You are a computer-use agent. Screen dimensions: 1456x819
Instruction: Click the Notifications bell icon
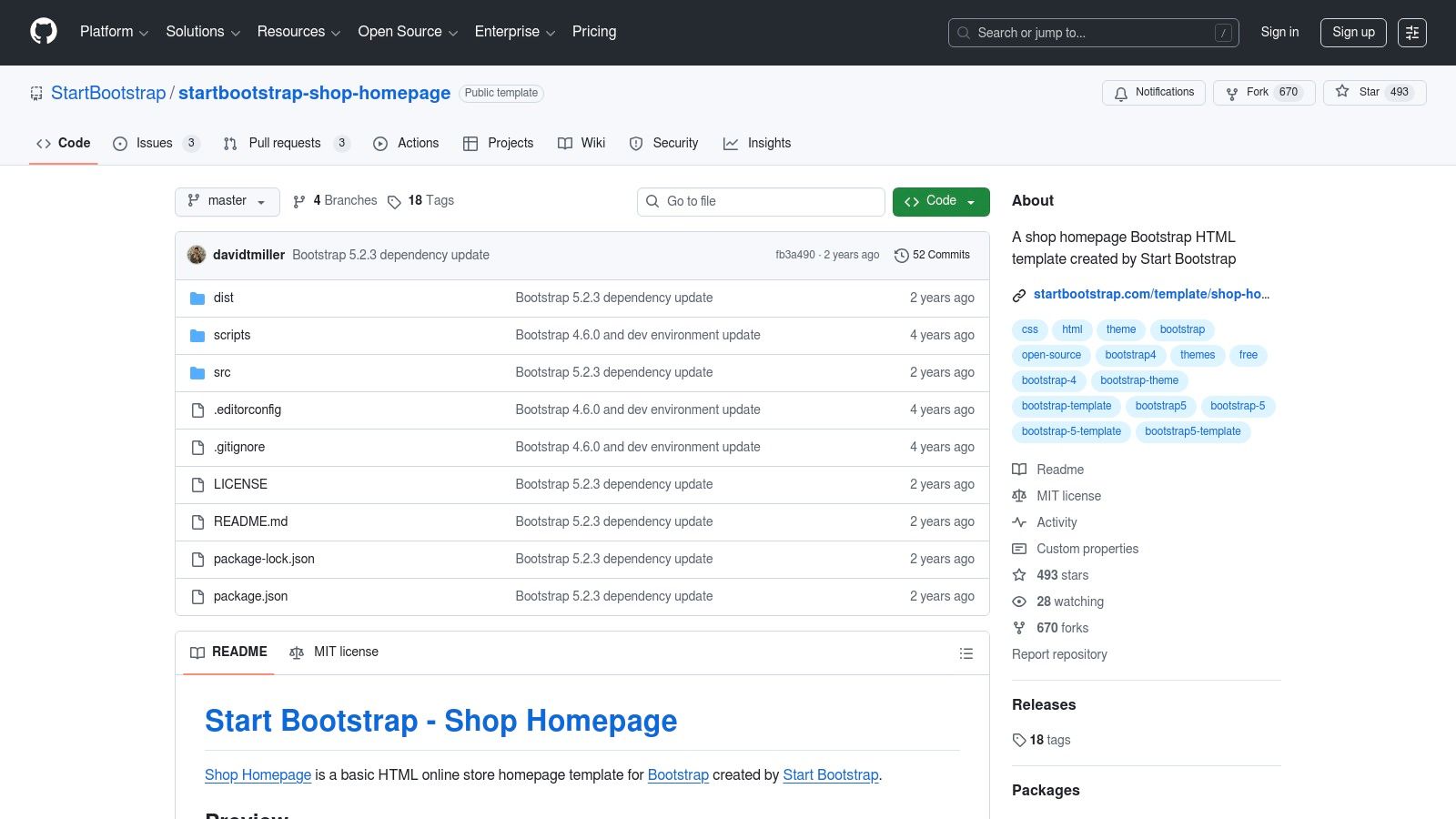[1120, 93]
